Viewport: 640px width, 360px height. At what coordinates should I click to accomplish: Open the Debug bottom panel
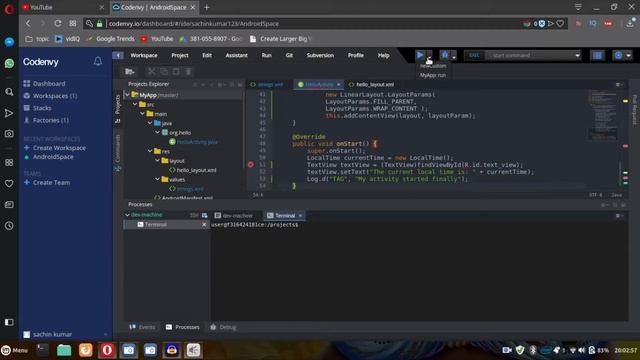223,327
